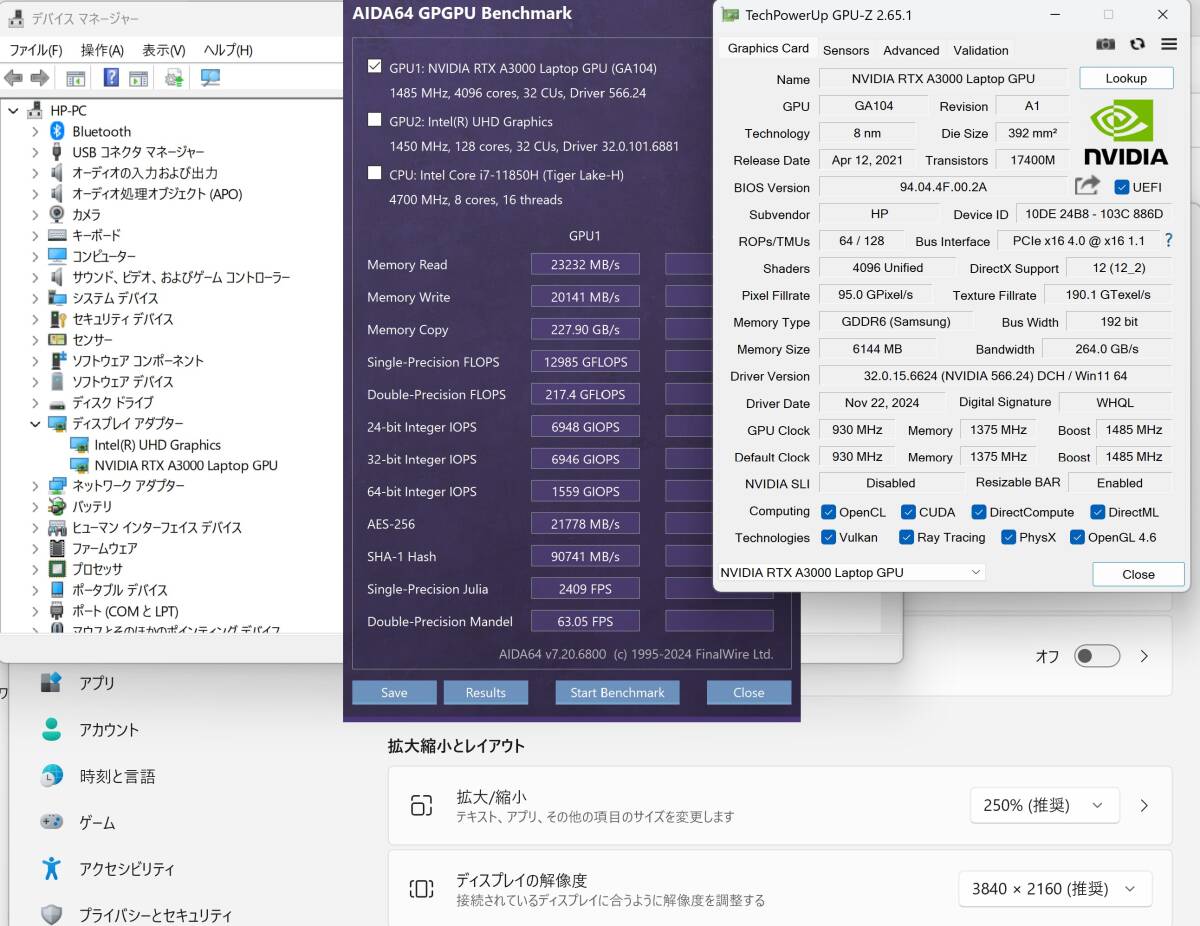The height and width of the screenshot is (926, 1200).
Task: Select Intel(R) UHD Graphics adapter in Device Manager
Action: tap(157, 445)
